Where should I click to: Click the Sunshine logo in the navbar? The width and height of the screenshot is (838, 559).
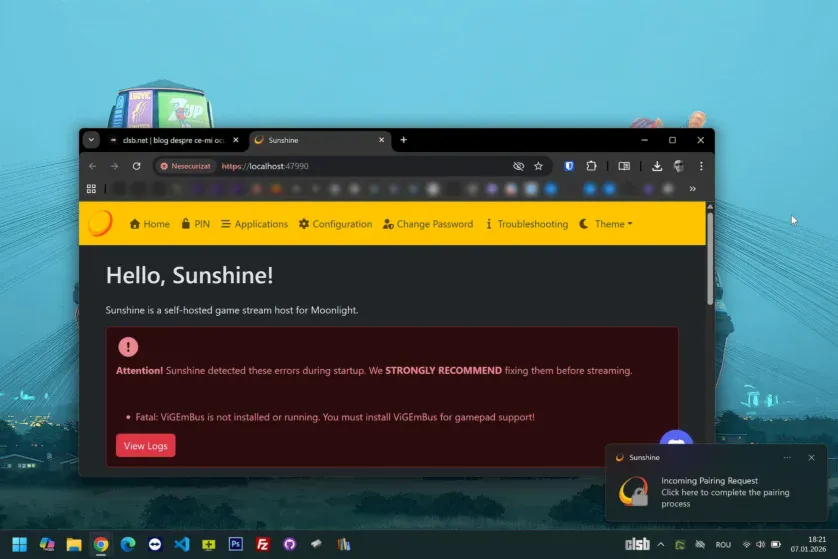click(x=99, y=223)
